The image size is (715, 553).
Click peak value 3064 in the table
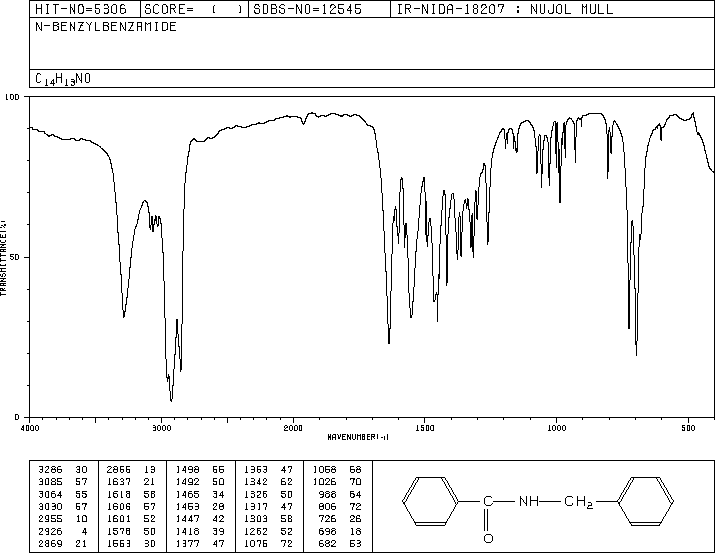click(x=51, y=494)
